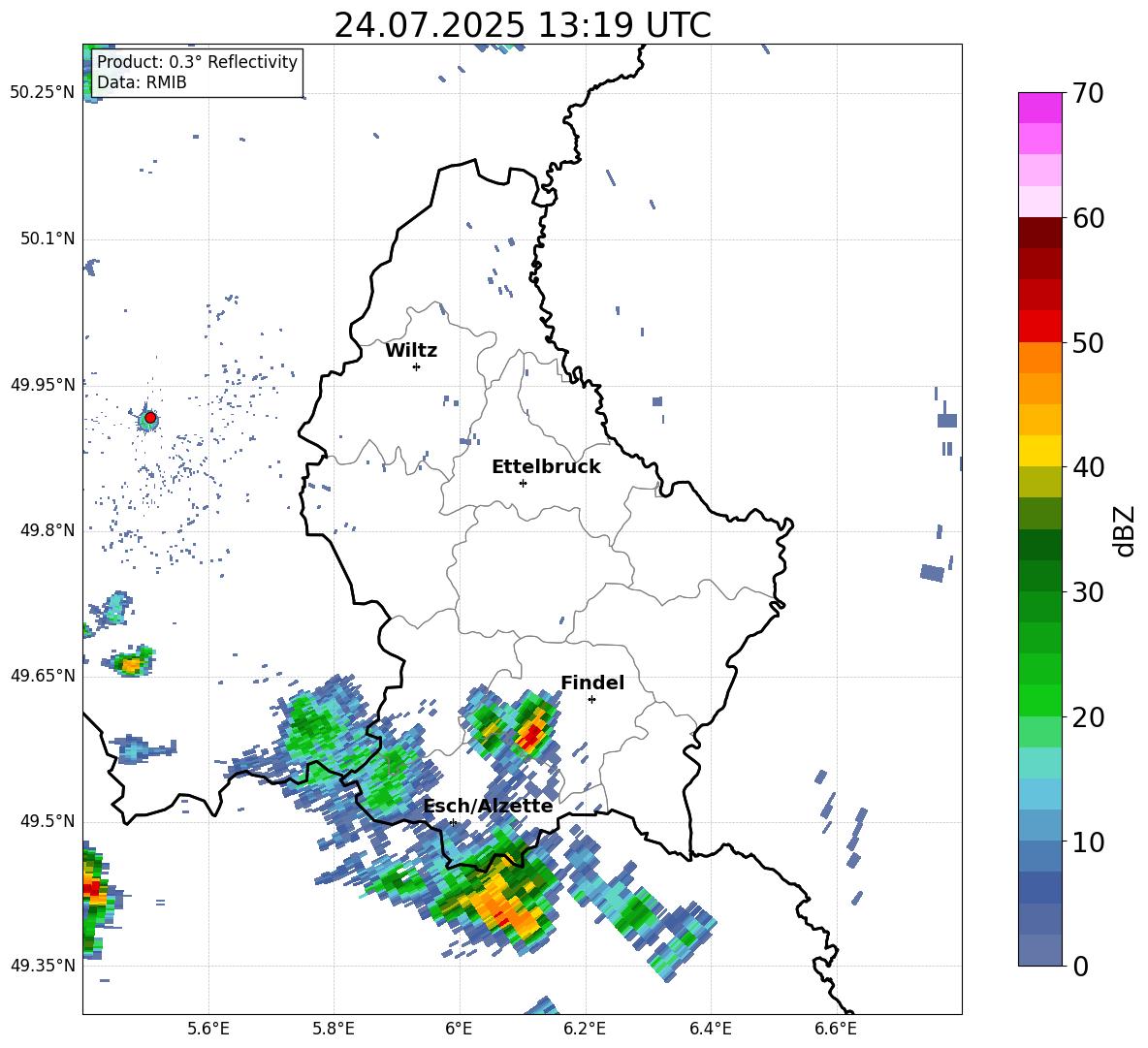Pick the turquoise band near 17 dBZ

click(x=1039, y=763)
